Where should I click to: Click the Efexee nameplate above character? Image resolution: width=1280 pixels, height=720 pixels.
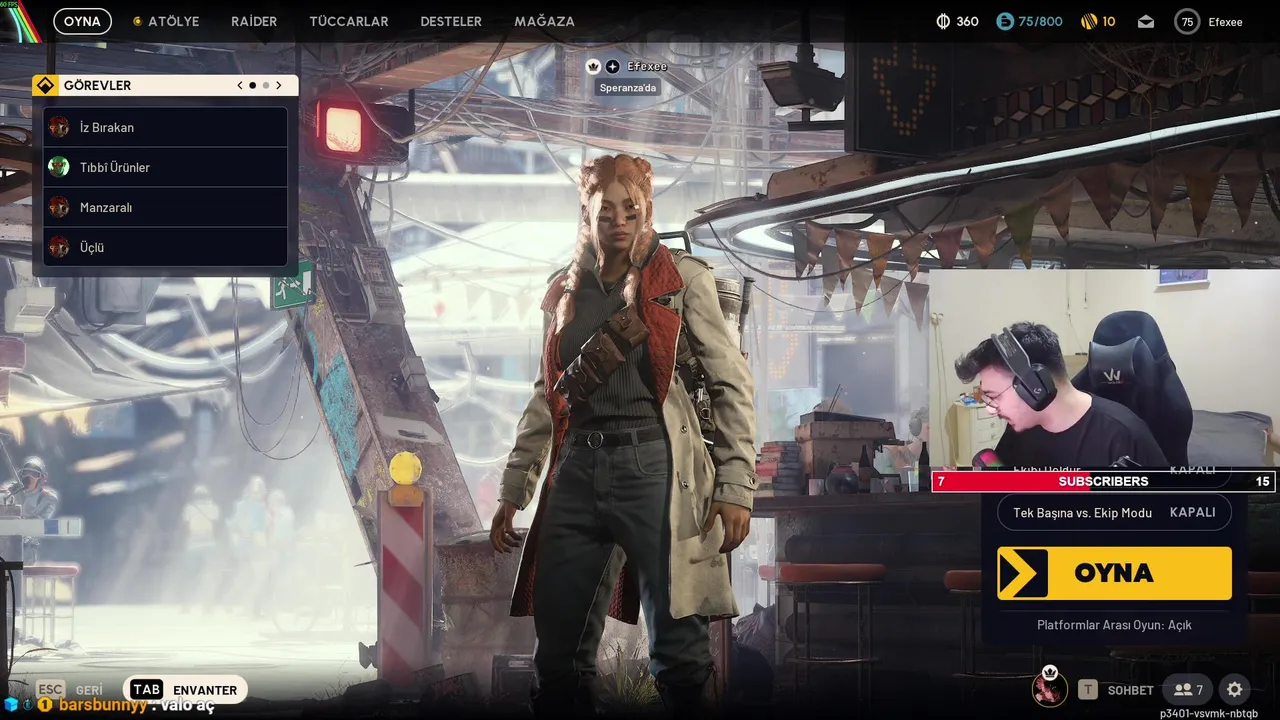[647, 66]
